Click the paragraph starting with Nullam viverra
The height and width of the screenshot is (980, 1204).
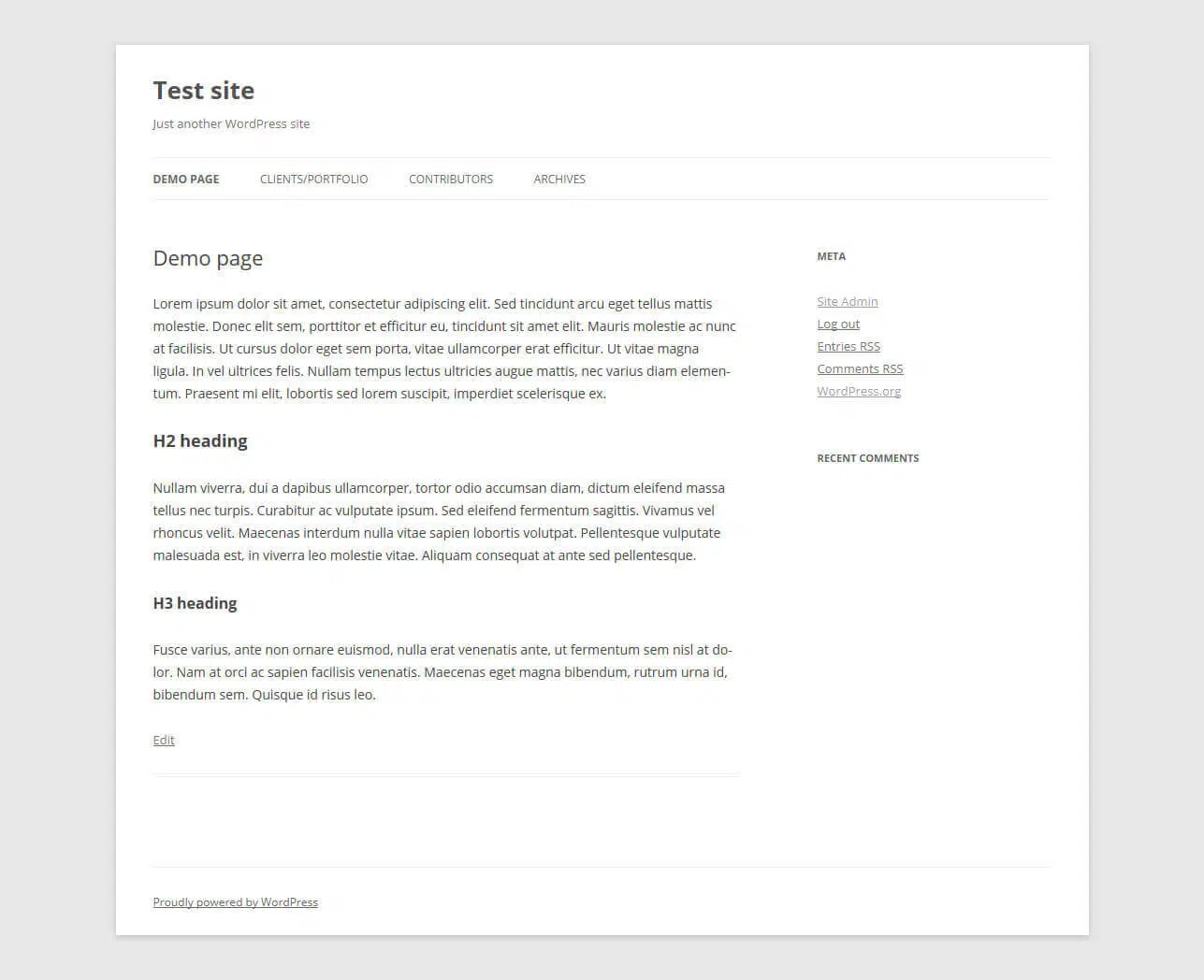point(439,522)
